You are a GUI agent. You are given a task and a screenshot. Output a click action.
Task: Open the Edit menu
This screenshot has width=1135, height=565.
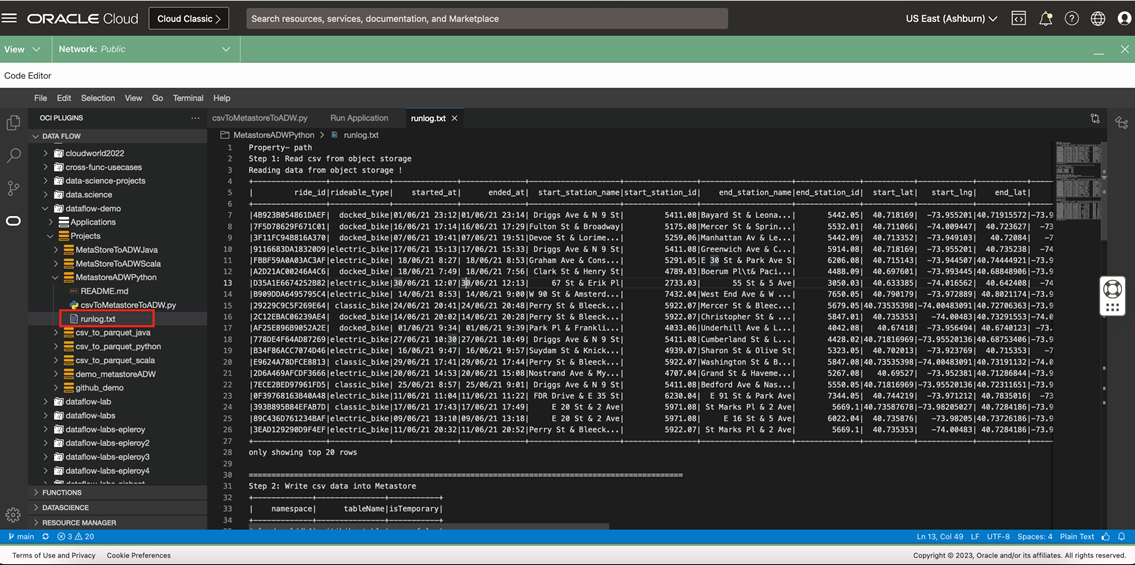click(x=64, y=98)
